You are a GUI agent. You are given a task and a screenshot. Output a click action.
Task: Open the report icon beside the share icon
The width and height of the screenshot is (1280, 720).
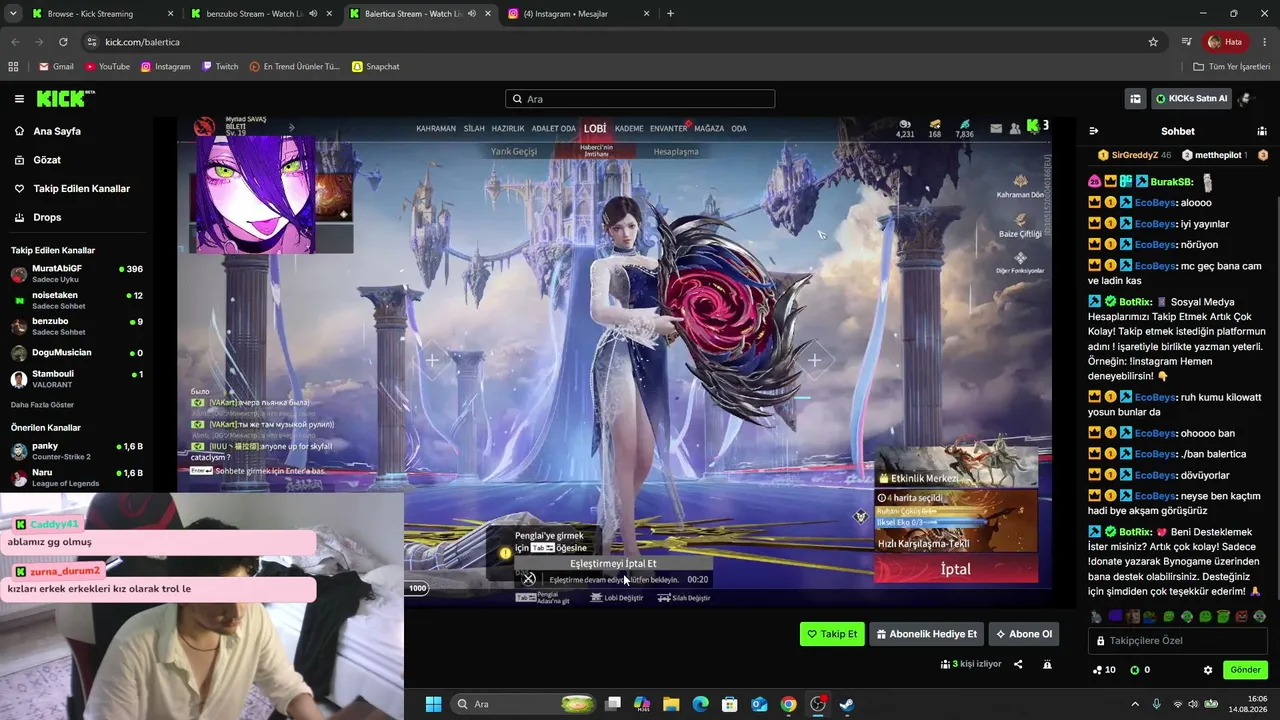pos(1047,664)
